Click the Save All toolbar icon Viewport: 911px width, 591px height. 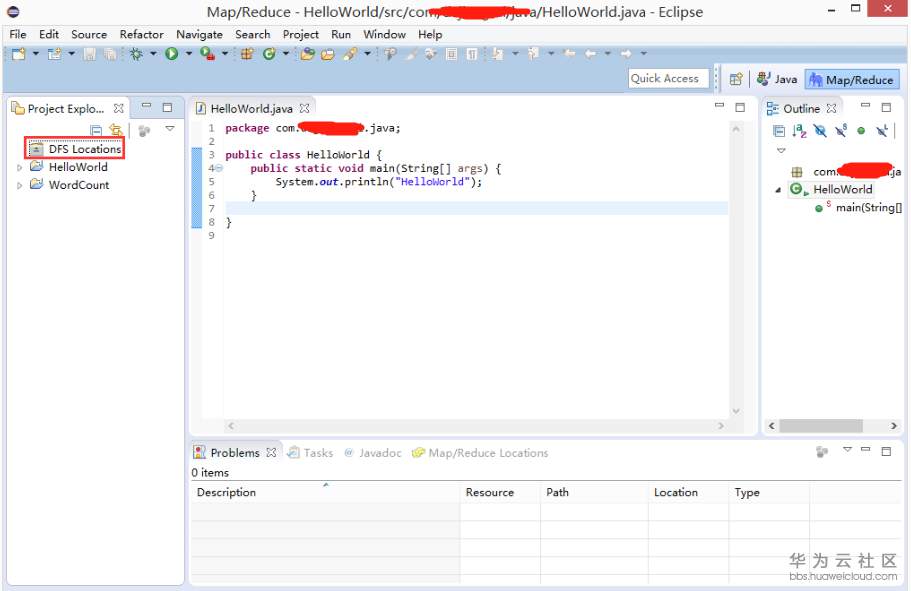[109, 54]
